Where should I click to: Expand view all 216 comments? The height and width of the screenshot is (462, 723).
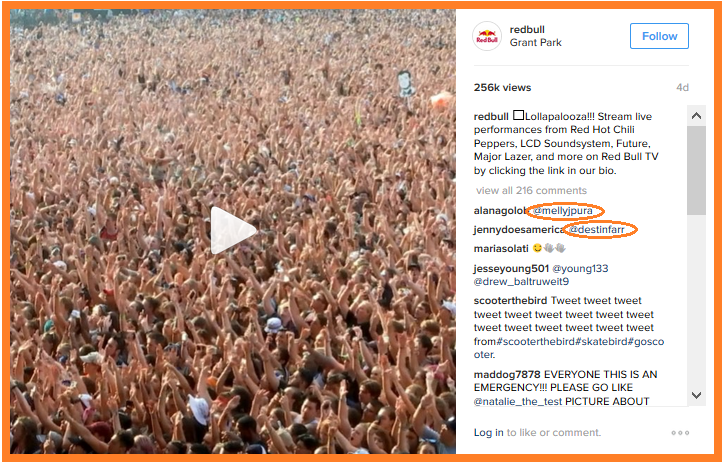point(531,190)
